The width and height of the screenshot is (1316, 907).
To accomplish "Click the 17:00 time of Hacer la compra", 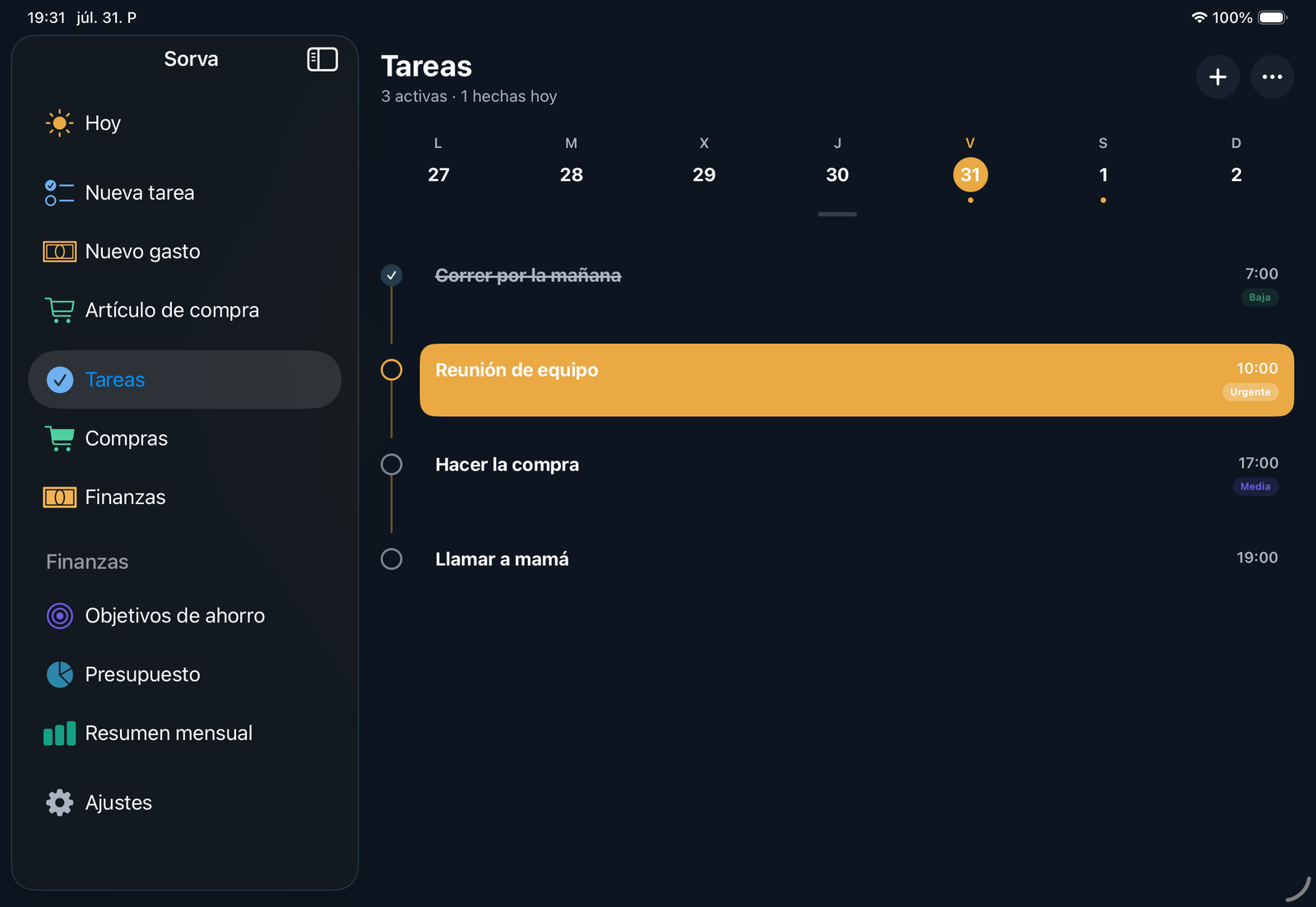I will point(1258,463).
